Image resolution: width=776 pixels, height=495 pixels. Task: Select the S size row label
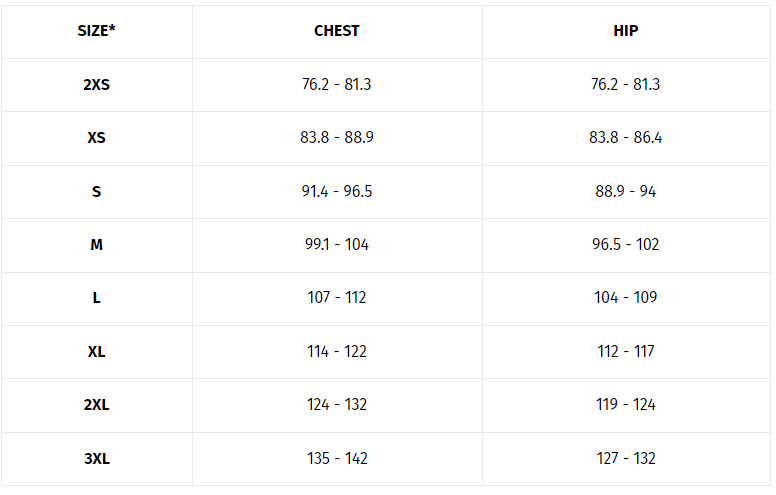point(96,191)
